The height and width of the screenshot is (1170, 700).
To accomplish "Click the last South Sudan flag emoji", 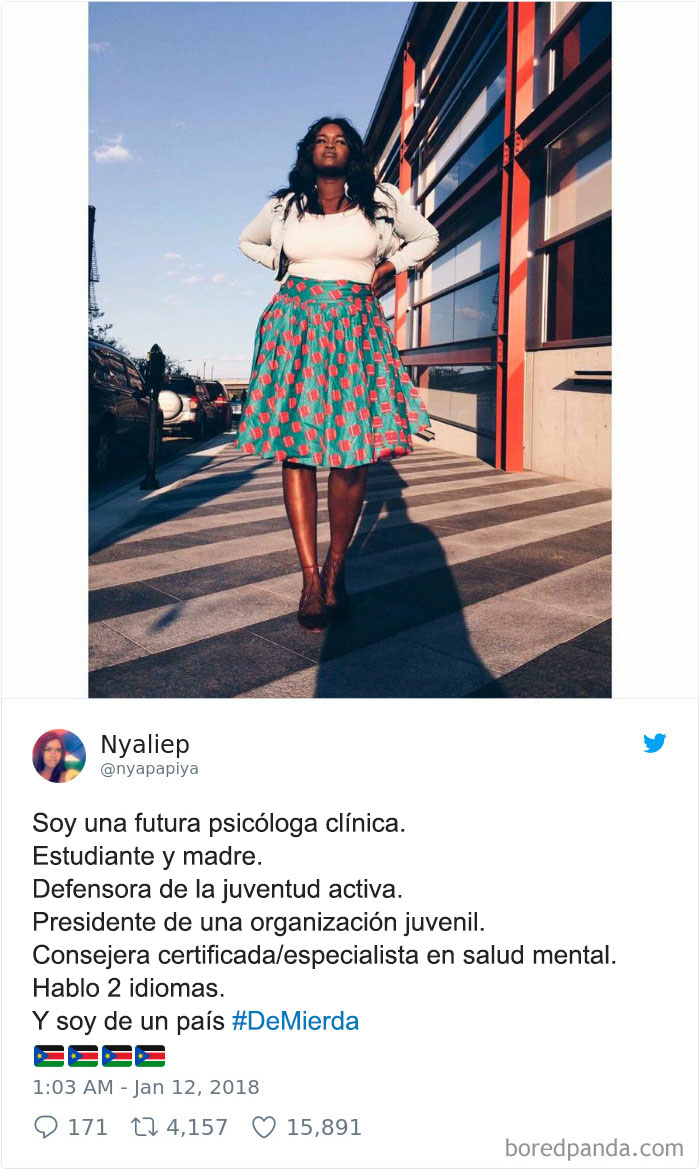I will [x=150, y=1056].
